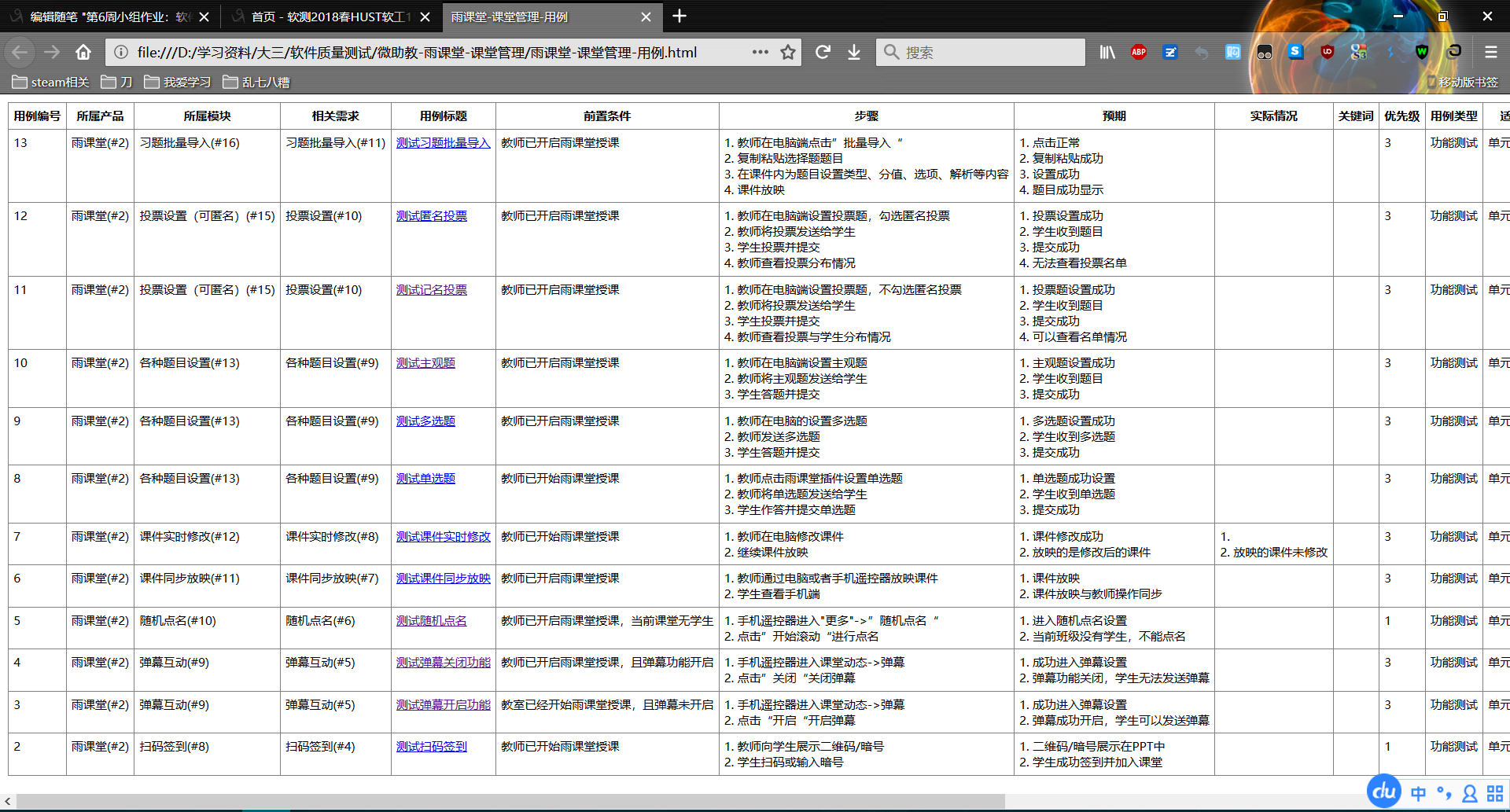
Task: Switch to the 首页 软测2018春HUST tab
Action: click(330, 17)
